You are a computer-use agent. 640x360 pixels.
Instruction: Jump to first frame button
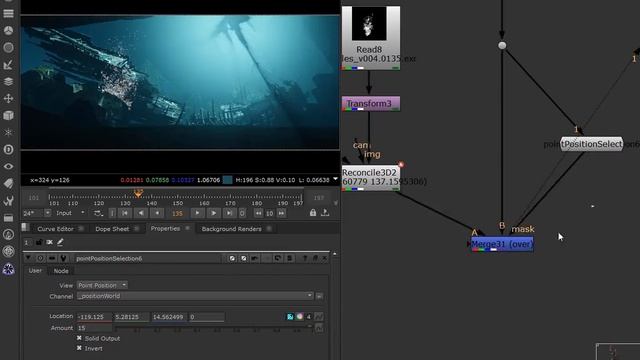(x=125, y=213)
